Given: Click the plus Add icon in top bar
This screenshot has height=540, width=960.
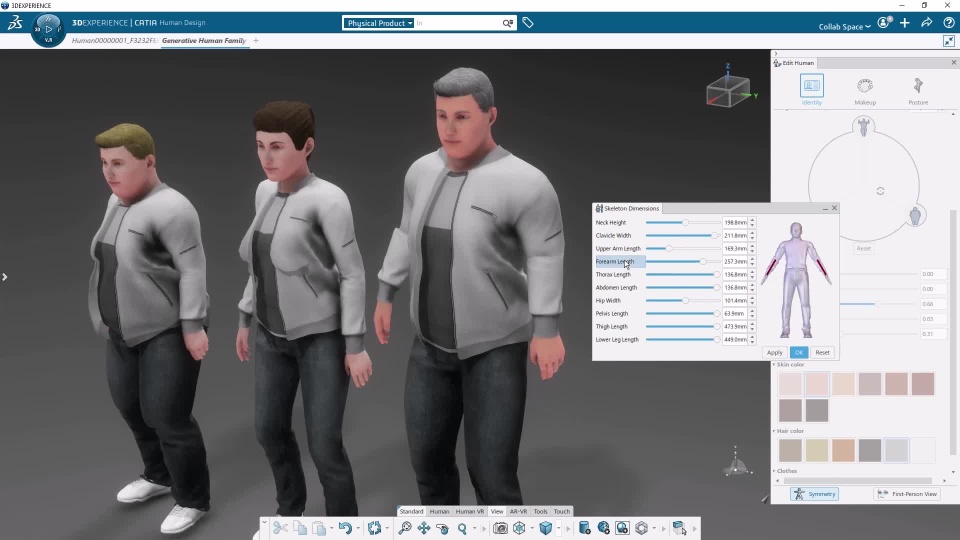Looking at the screenshot, I should [905, 23].
